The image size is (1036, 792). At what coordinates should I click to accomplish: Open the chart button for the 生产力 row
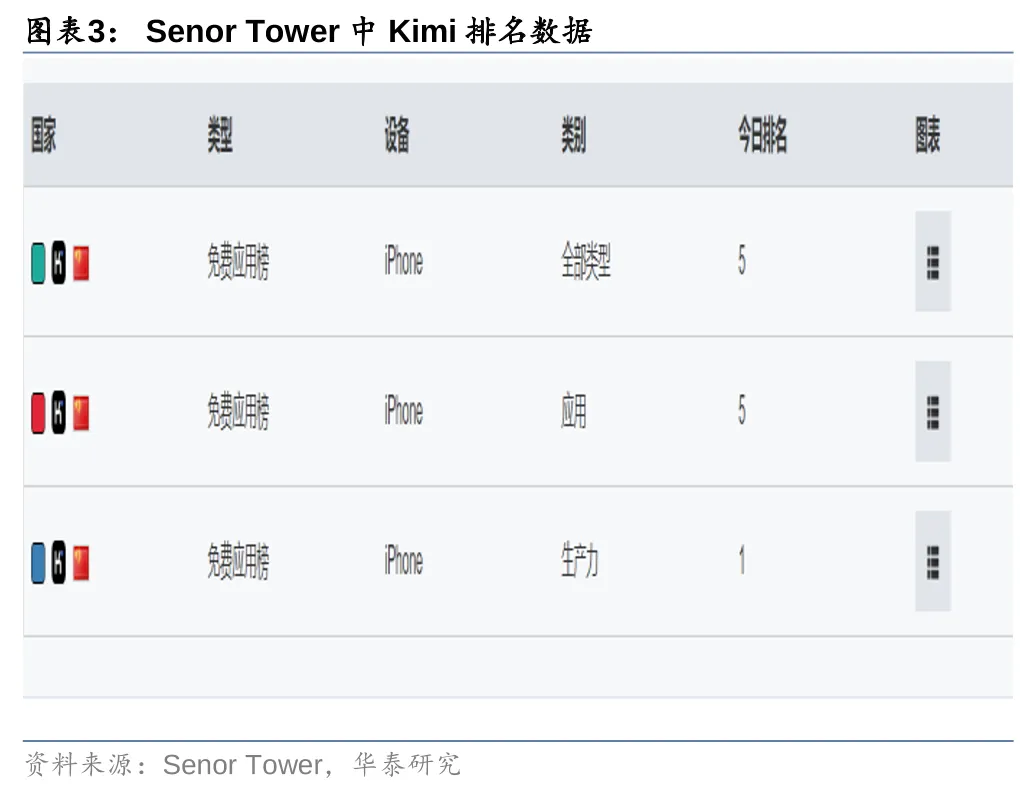pyautogui.click(x=932, y=561)
